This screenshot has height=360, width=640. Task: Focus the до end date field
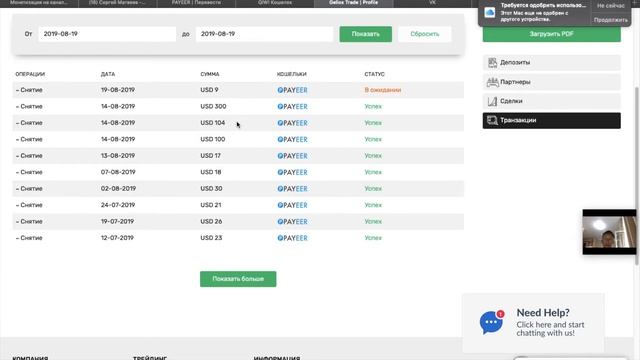pos(264,34)
